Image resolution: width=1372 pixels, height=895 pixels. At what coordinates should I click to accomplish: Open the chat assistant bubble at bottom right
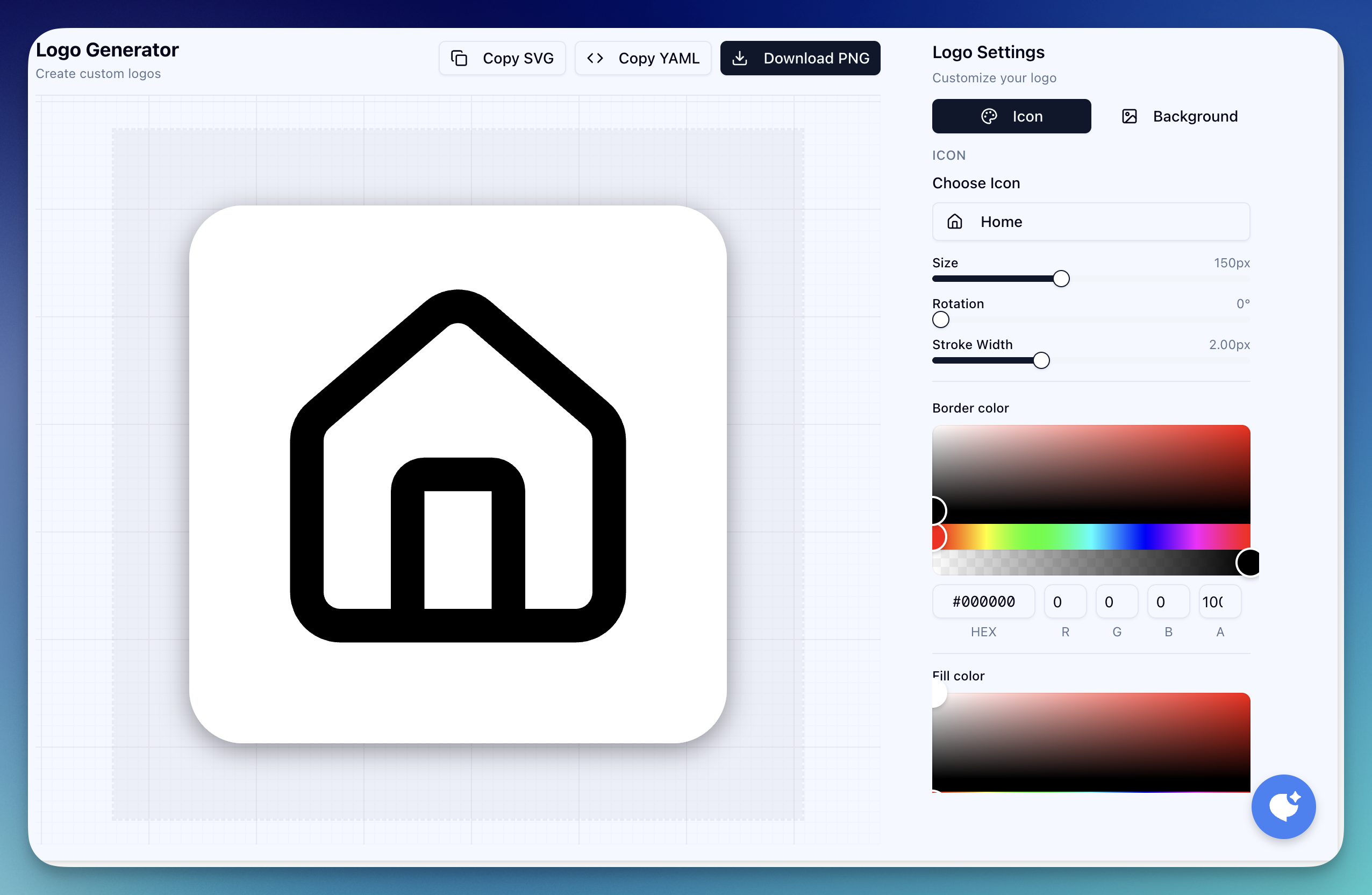[1284, 807]
